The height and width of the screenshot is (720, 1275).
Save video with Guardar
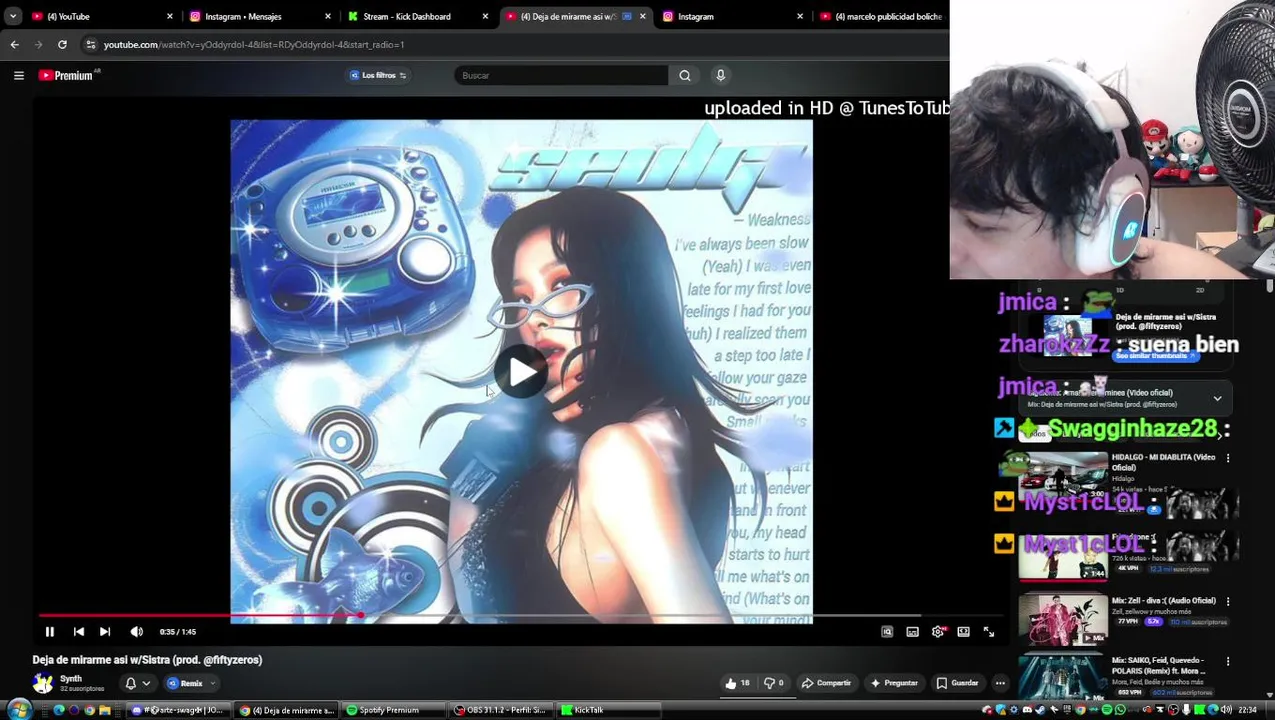click(x=957, y=683)
